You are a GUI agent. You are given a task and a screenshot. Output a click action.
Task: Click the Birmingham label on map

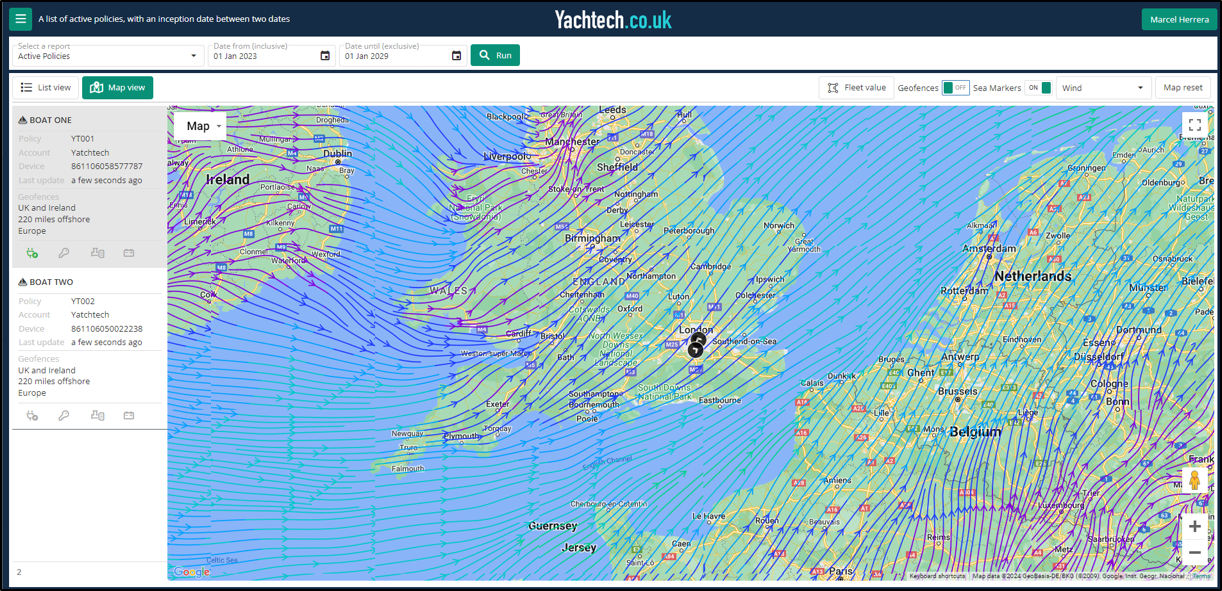coord(593,239)
